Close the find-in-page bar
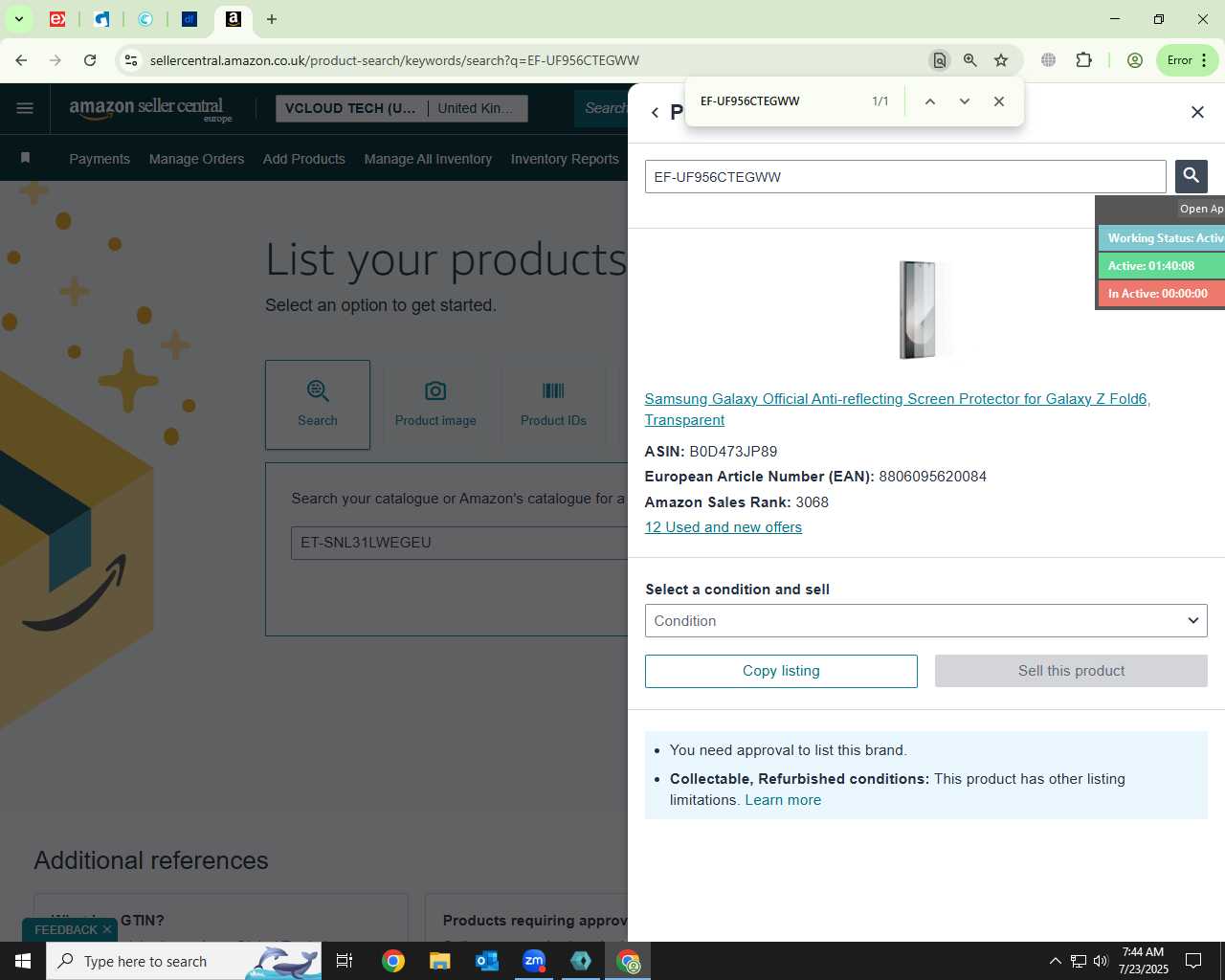 point(999,101)
